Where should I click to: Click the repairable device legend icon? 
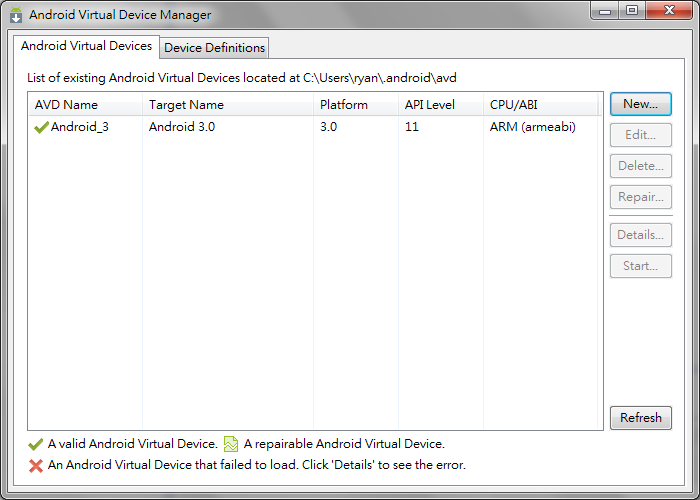(x=231, y=444)
